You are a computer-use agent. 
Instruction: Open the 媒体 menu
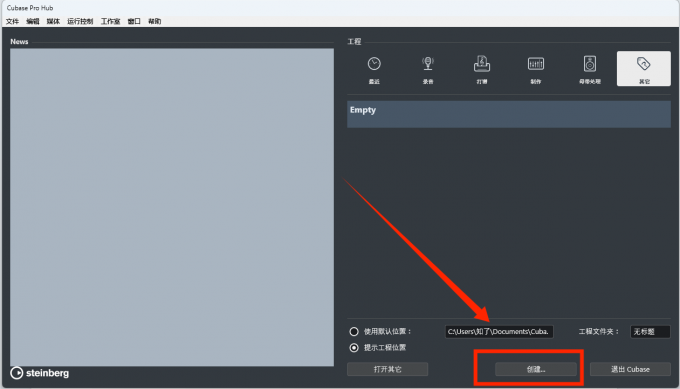tap(53, 21)
